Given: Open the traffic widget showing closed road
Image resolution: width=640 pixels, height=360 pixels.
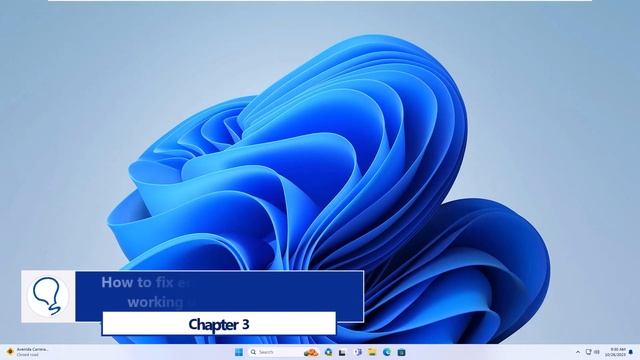Looking at the screenshot, I should pyautogui.click(x=27, y=352).
